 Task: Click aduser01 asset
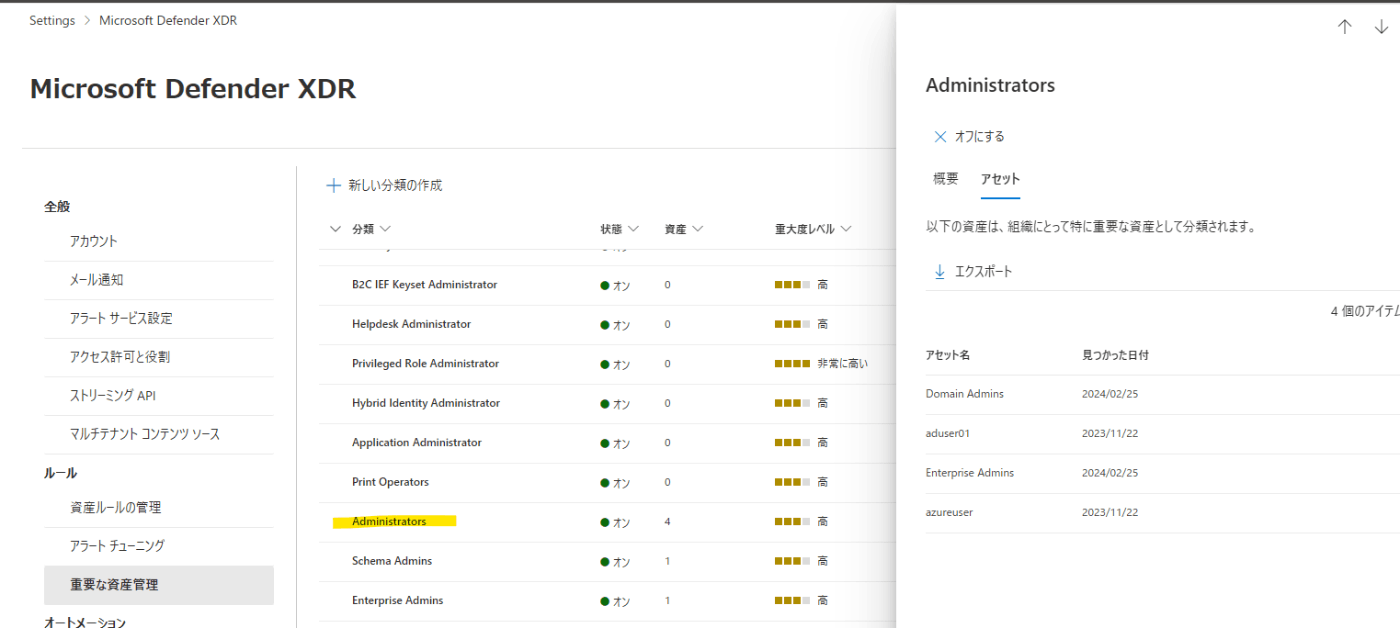948,433
